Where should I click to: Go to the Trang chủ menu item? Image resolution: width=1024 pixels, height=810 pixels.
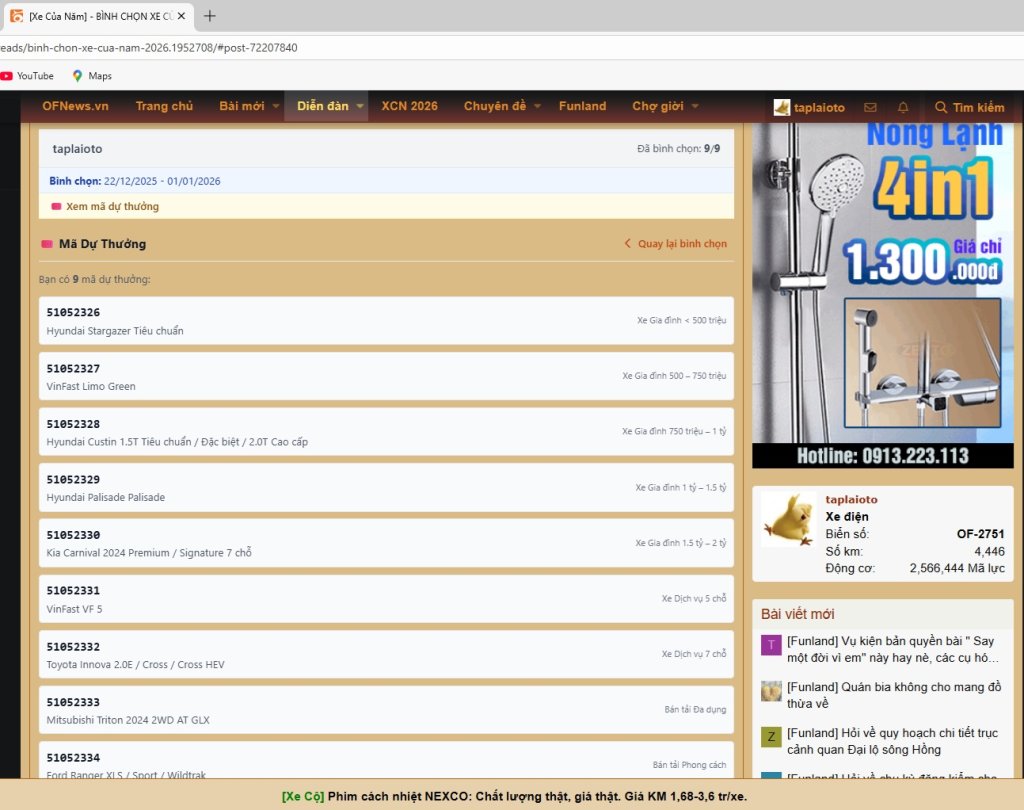[x=164, y=106]
